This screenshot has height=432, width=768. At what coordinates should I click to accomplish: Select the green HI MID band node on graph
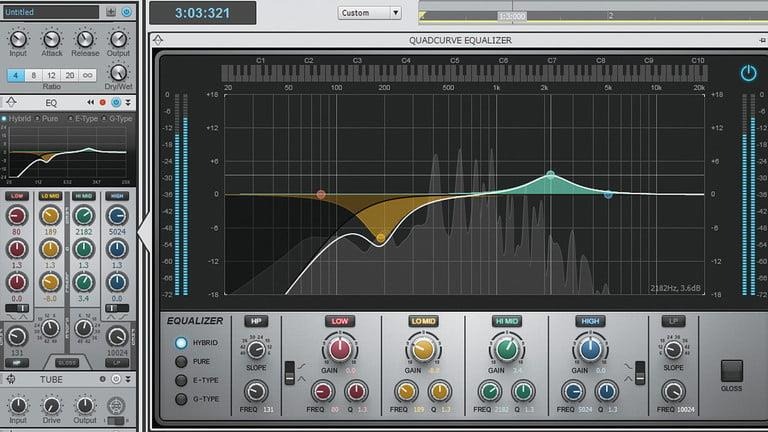pyautogui.click(x=551, y=174)
